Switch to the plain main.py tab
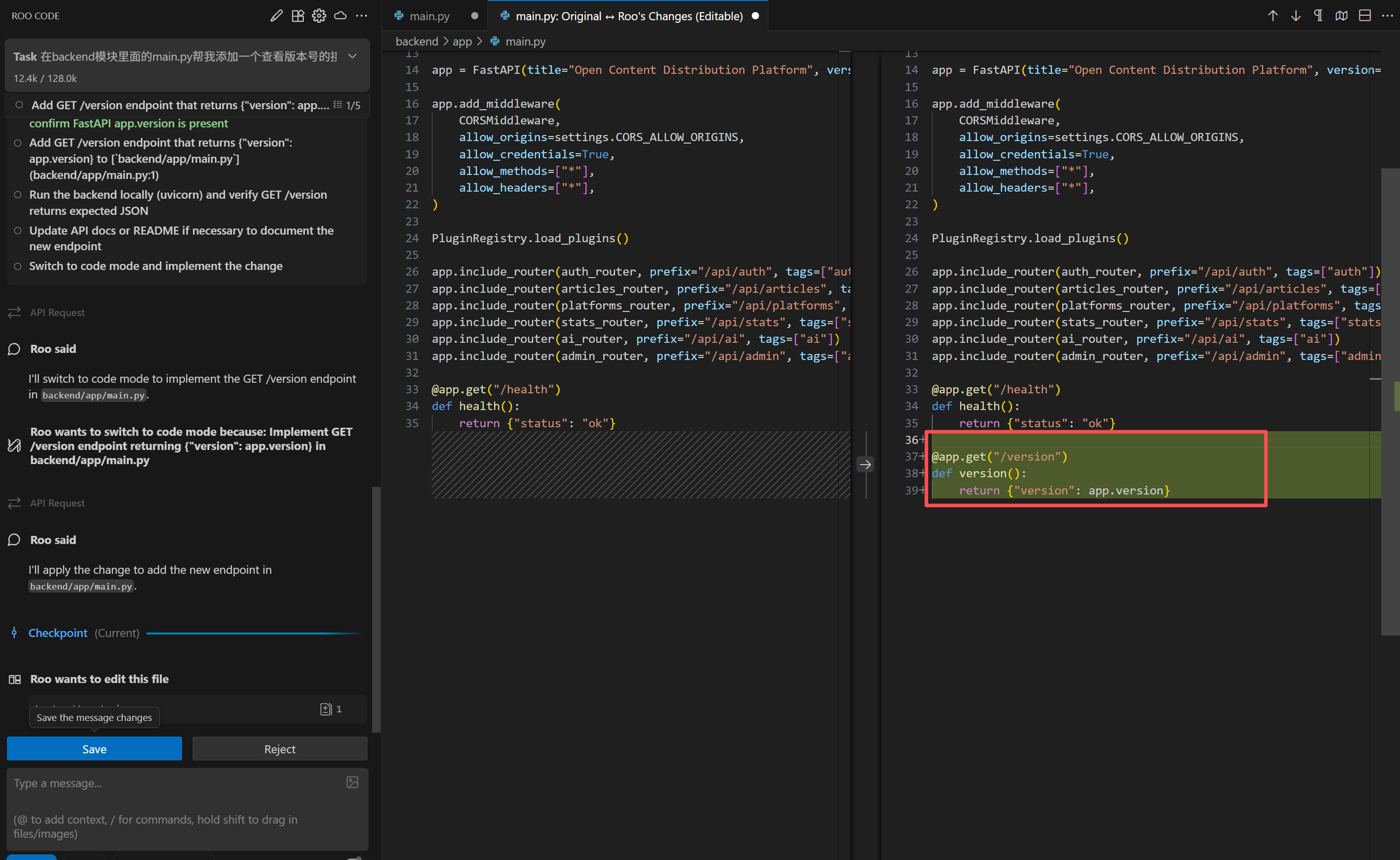The width and height of the screenshot is (1400, 860). tap(429, 16)
